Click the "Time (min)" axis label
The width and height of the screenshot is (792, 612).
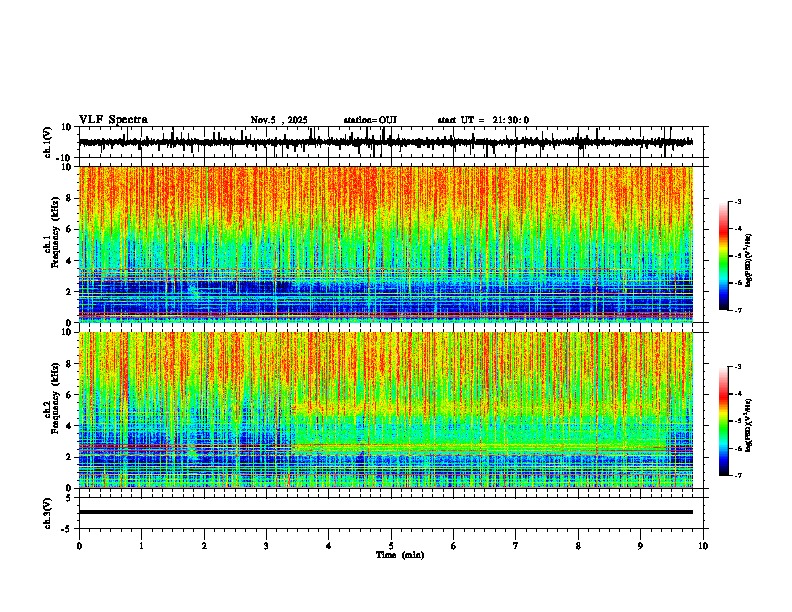tap(400, 555)
